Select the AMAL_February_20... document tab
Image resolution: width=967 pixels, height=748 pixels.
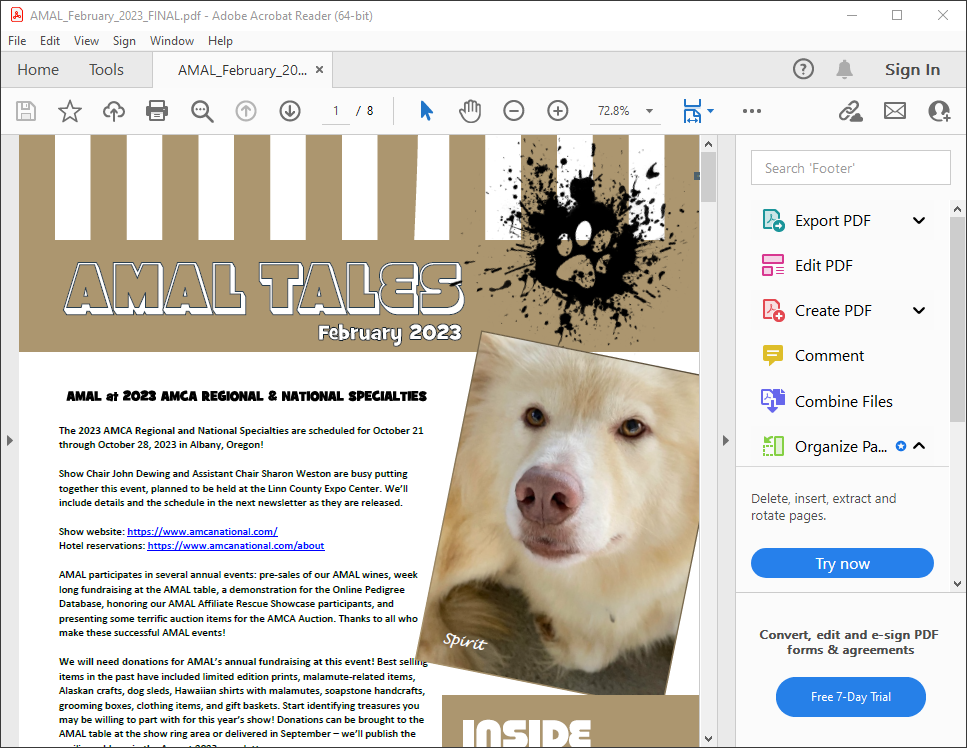pyautogui.click(x=242, y=70)
